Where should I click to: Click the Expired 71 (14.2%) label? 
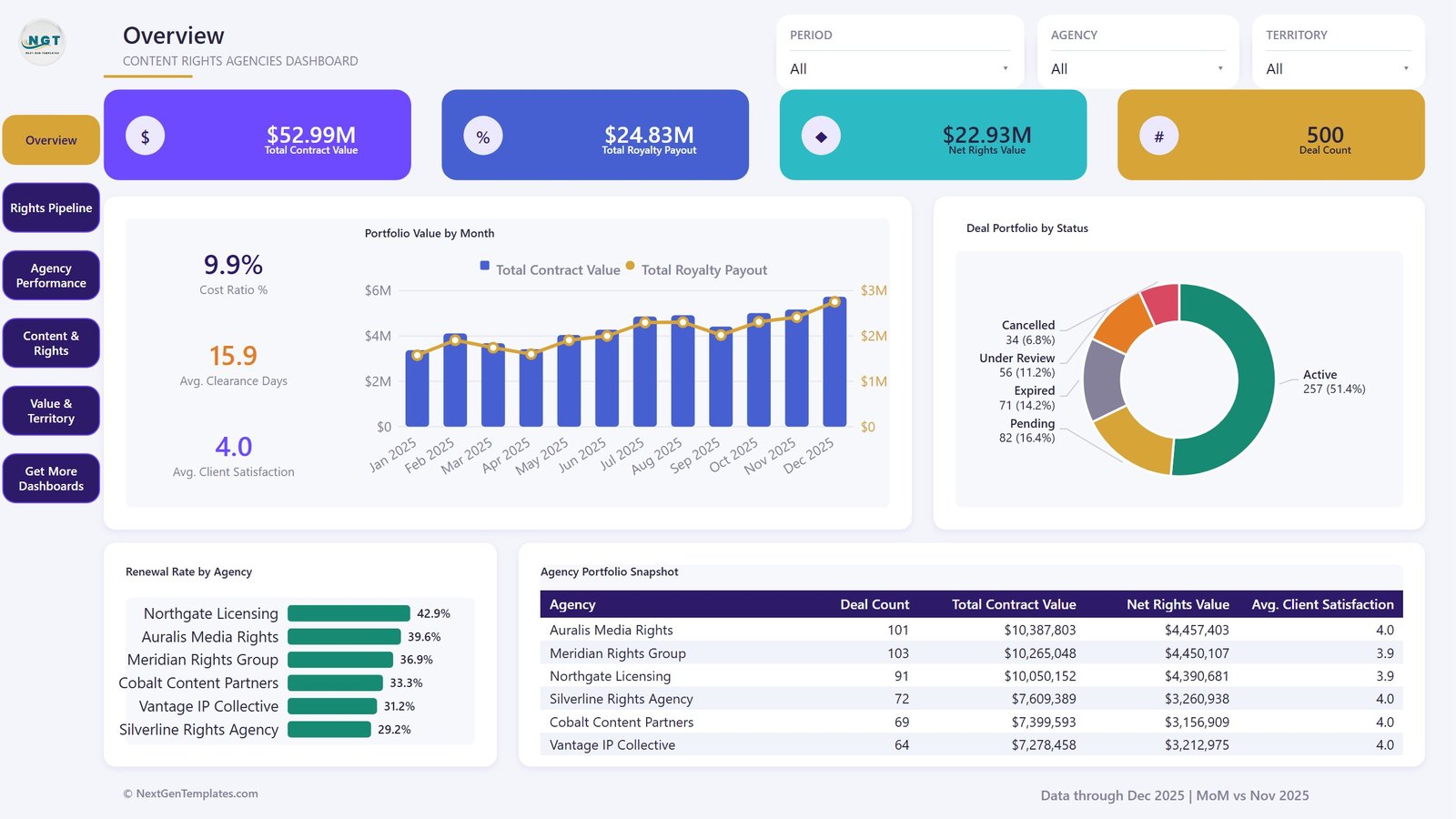pyautogui.click(x=1027, y=398)
